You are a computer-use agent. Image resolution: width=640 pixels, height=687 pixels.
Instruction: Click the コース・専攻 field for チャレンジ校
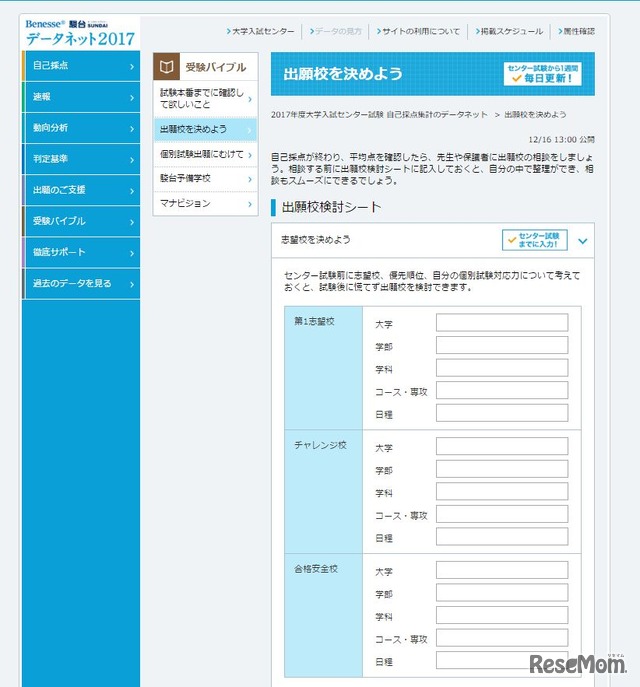[x=502, y=514]
